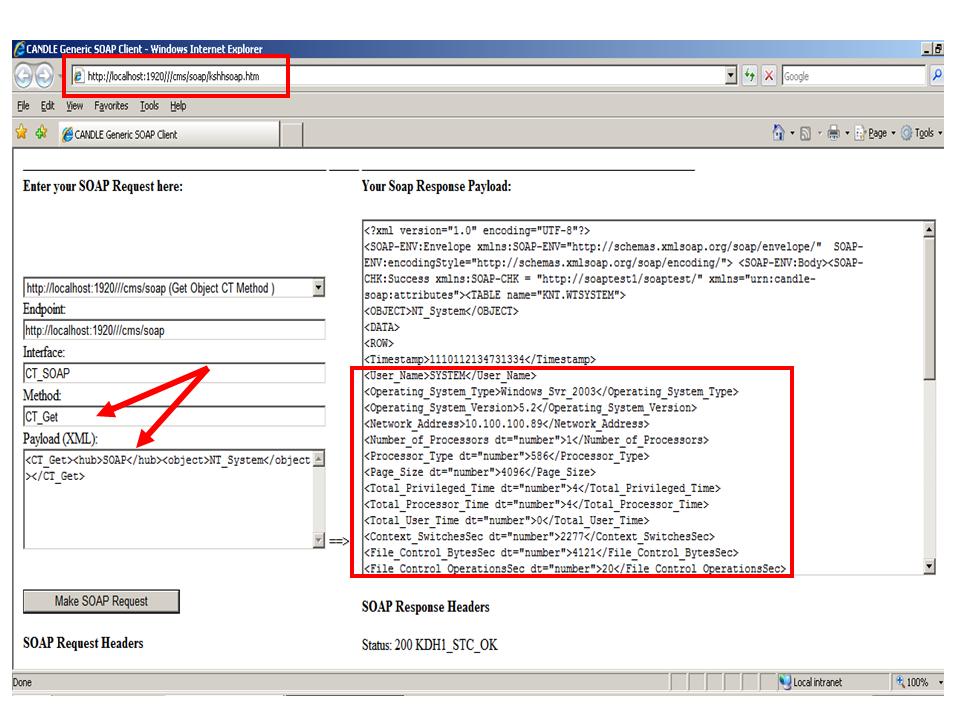Click the Make SOAP Request button
The width and height of the screenshot is (960, 720).
(x=101, y=601)
